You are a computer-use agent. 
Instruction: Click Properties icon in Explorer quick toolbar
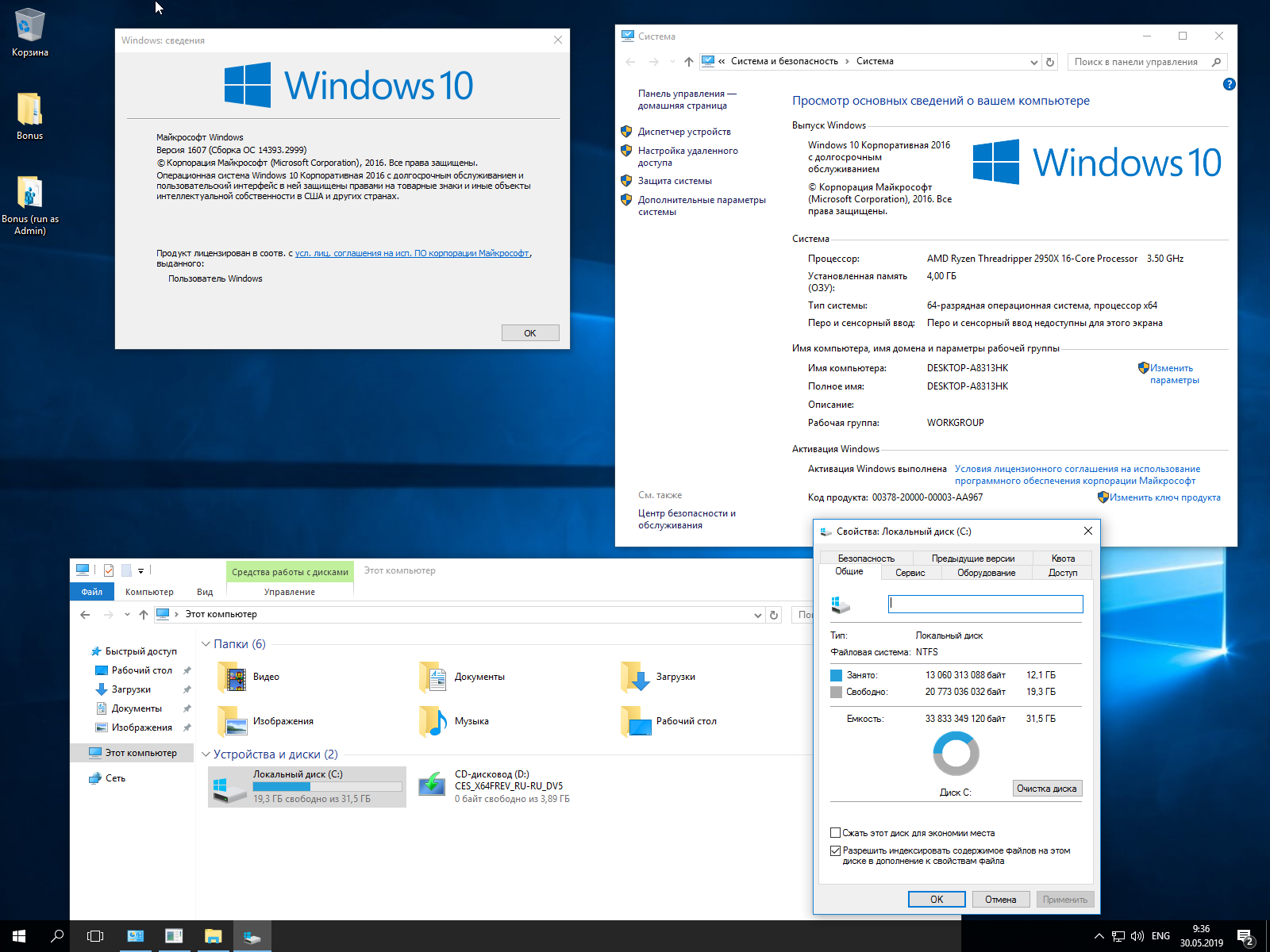click(x=109, y=570)
